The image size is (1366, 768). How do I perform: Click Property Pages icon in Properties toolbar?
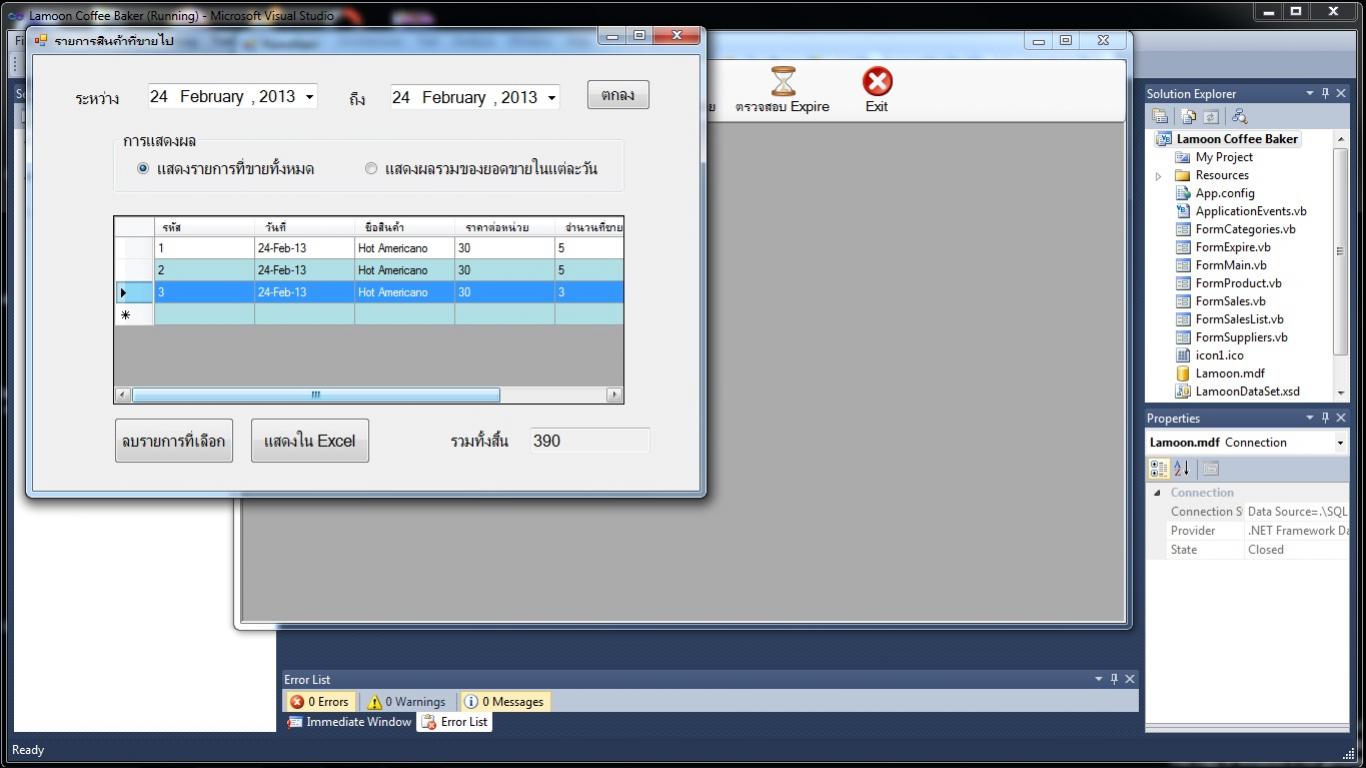(1210, 468)
